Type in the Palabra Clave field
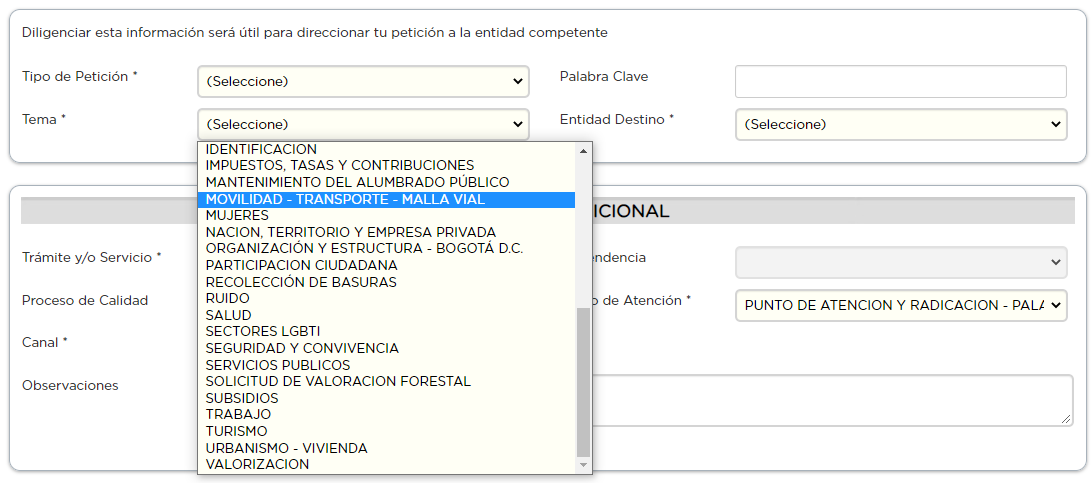The image size is (1092, 483). point(901,81)
